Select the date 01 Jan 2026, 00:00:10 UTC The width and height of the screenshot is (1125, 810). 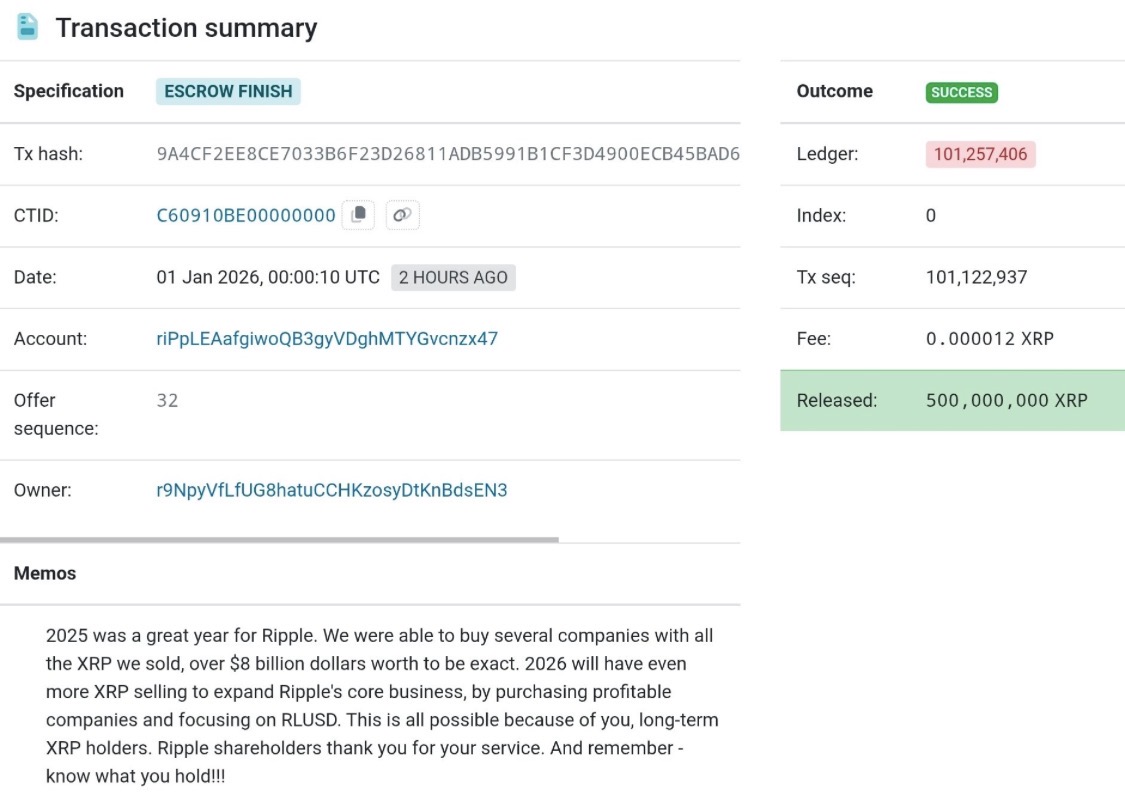click(268, 278)
